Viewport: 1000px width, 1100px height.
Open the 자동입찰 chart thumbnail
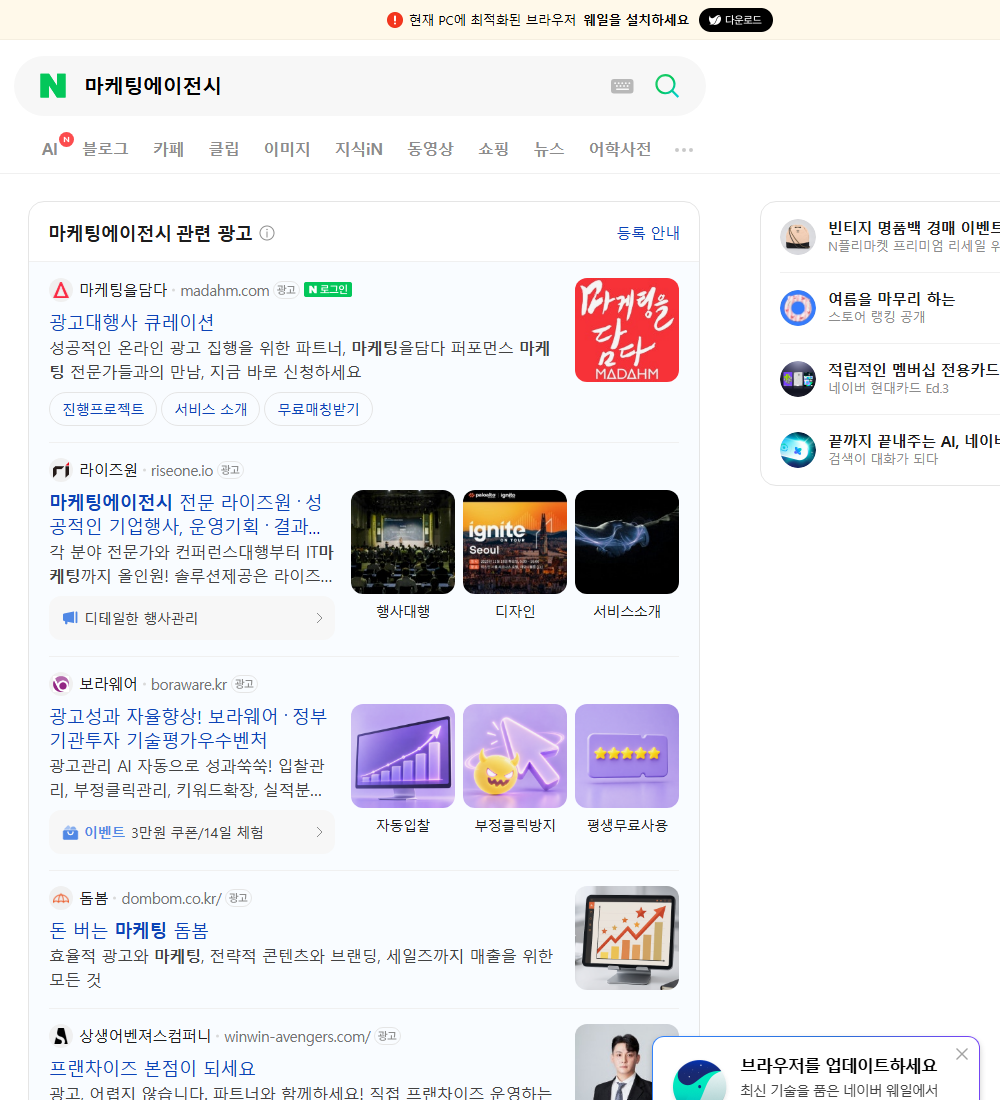pyautogui.click(x=403, y=756)
